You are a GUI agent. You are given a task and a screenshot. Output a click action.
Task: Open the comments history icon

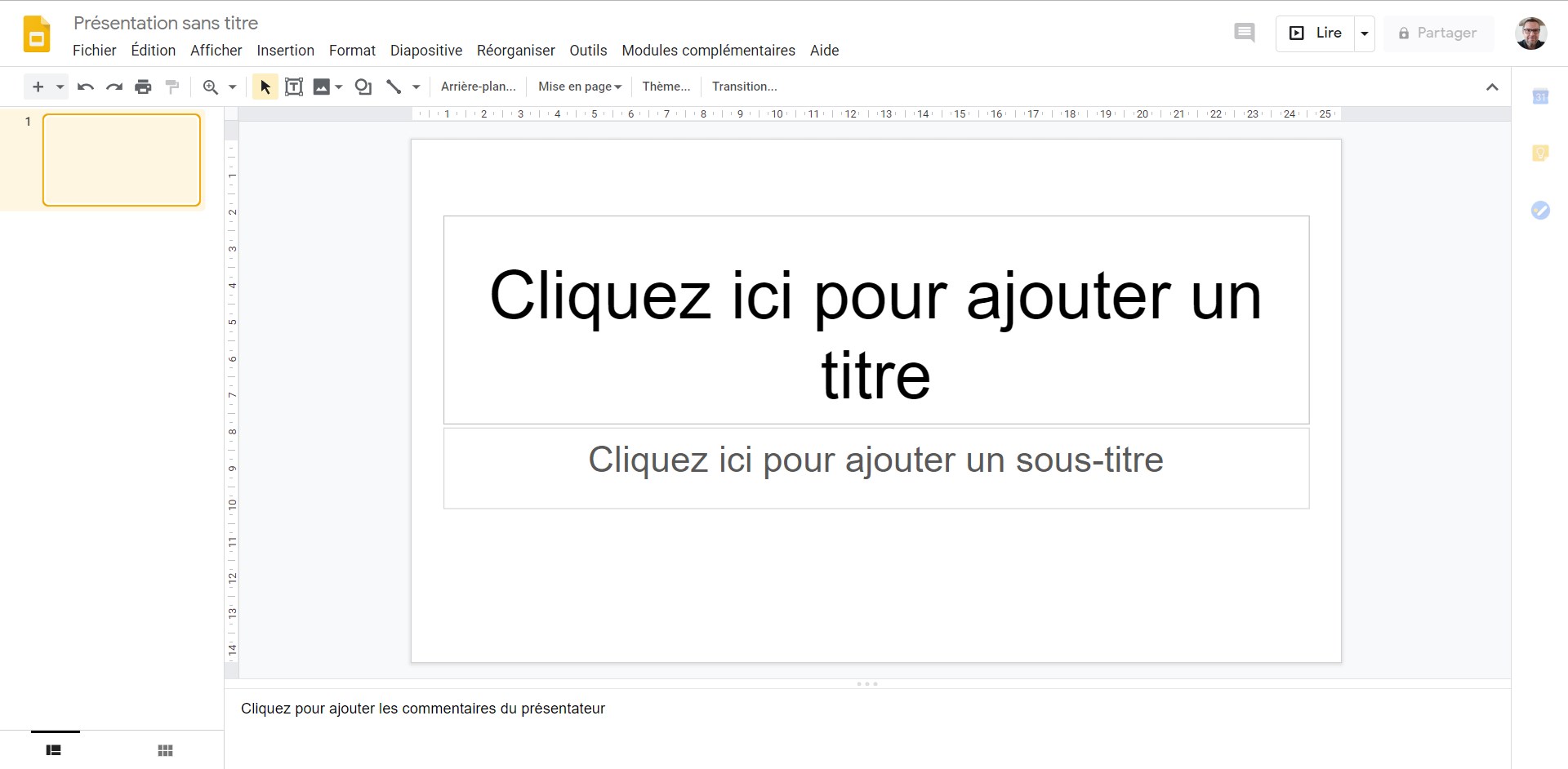1245,33
